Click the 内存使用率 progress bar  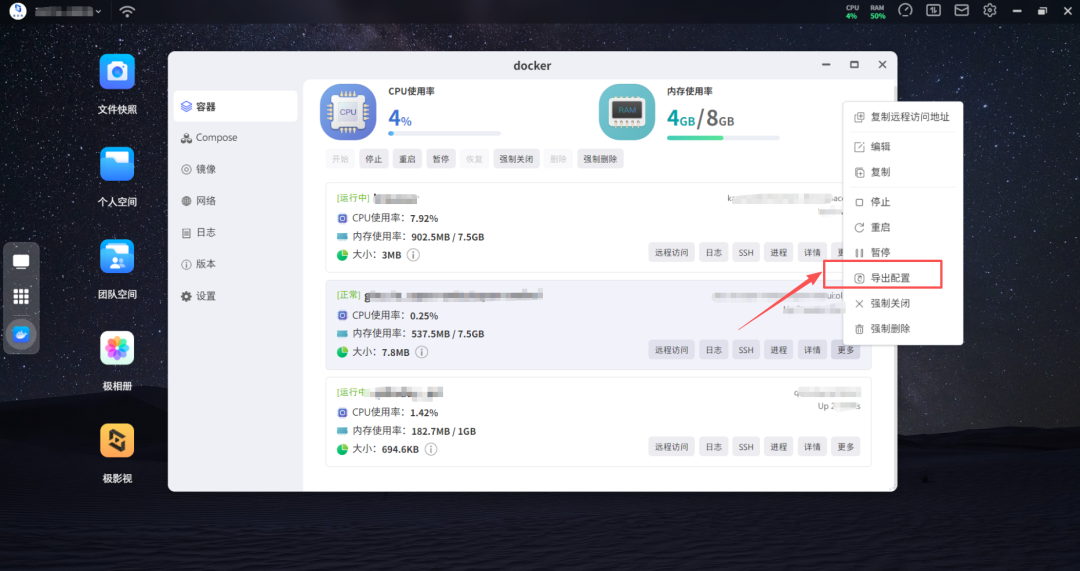pyautogui.click(x=723, y=138)
